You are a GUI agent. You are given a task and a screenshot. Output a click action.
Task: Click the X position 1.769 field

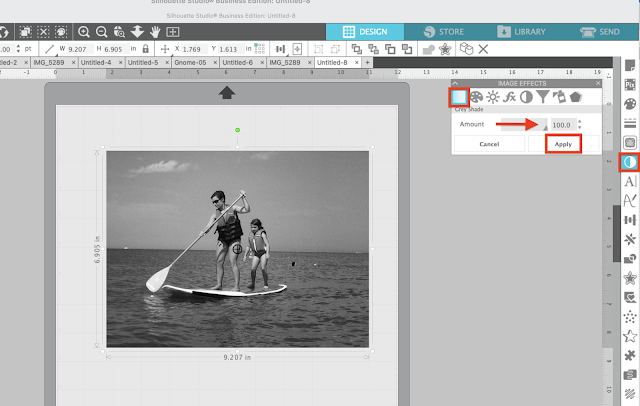click(x=193, y=49)
